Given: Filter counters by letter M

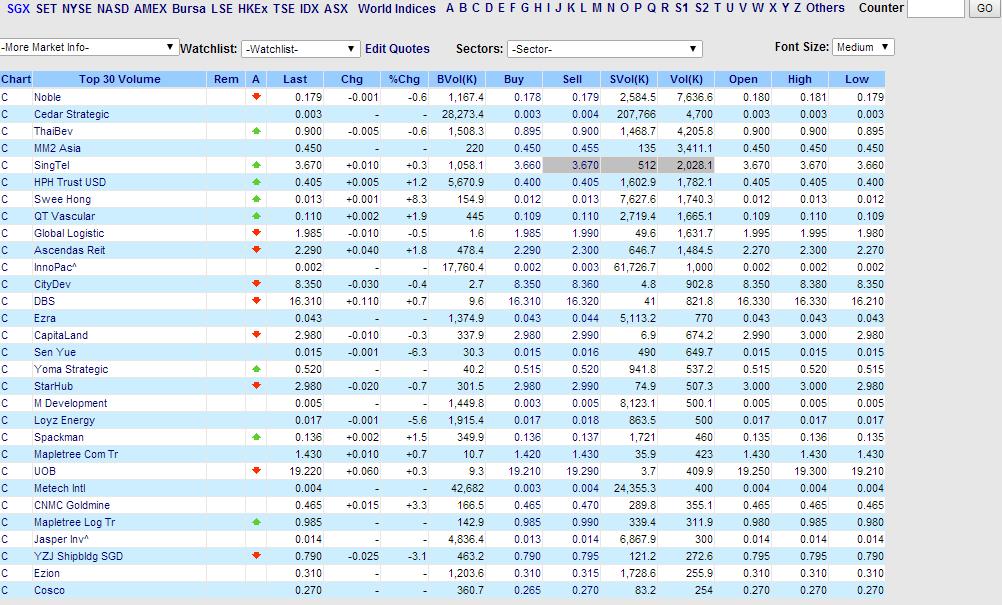Looking at the screenshot, I should 597,8.
